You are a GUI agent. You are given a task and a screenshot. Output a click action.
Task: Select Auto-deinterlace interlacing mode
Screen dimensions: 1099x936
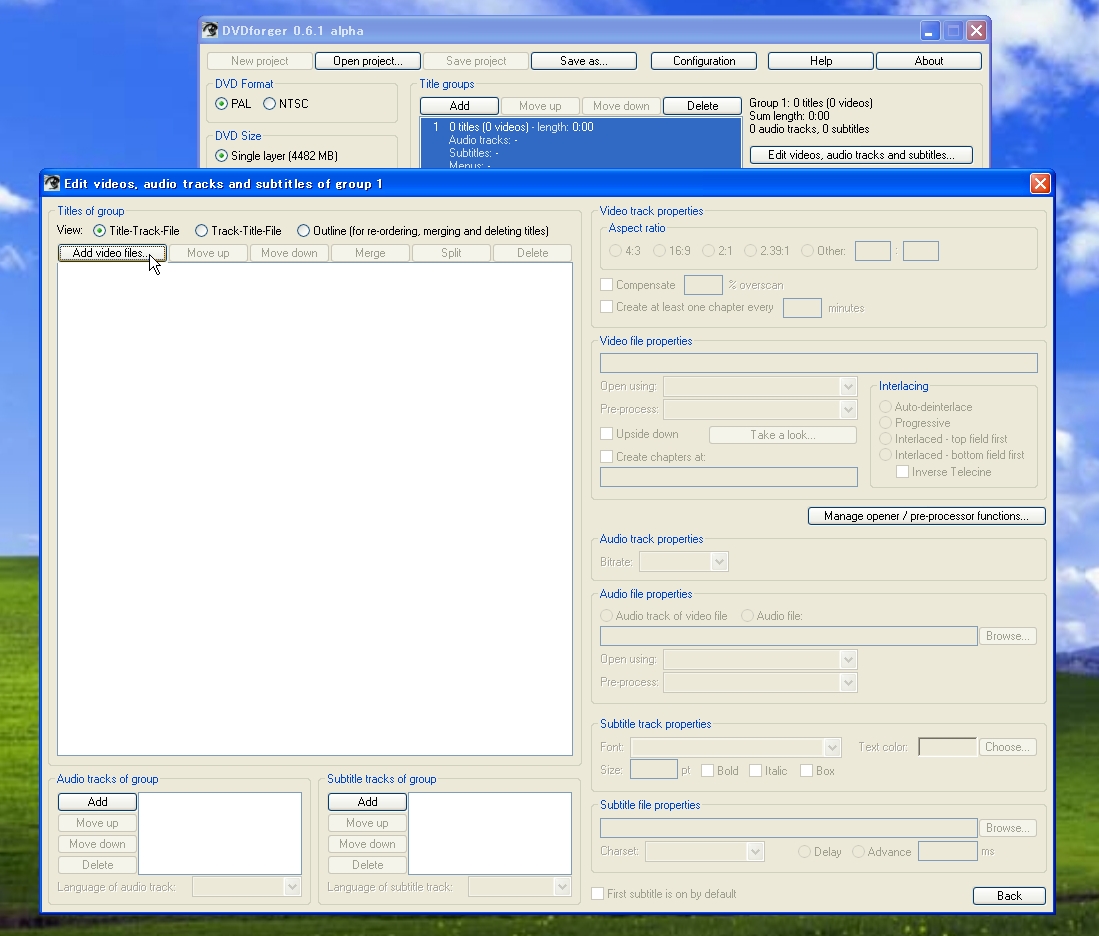(886, 407)
